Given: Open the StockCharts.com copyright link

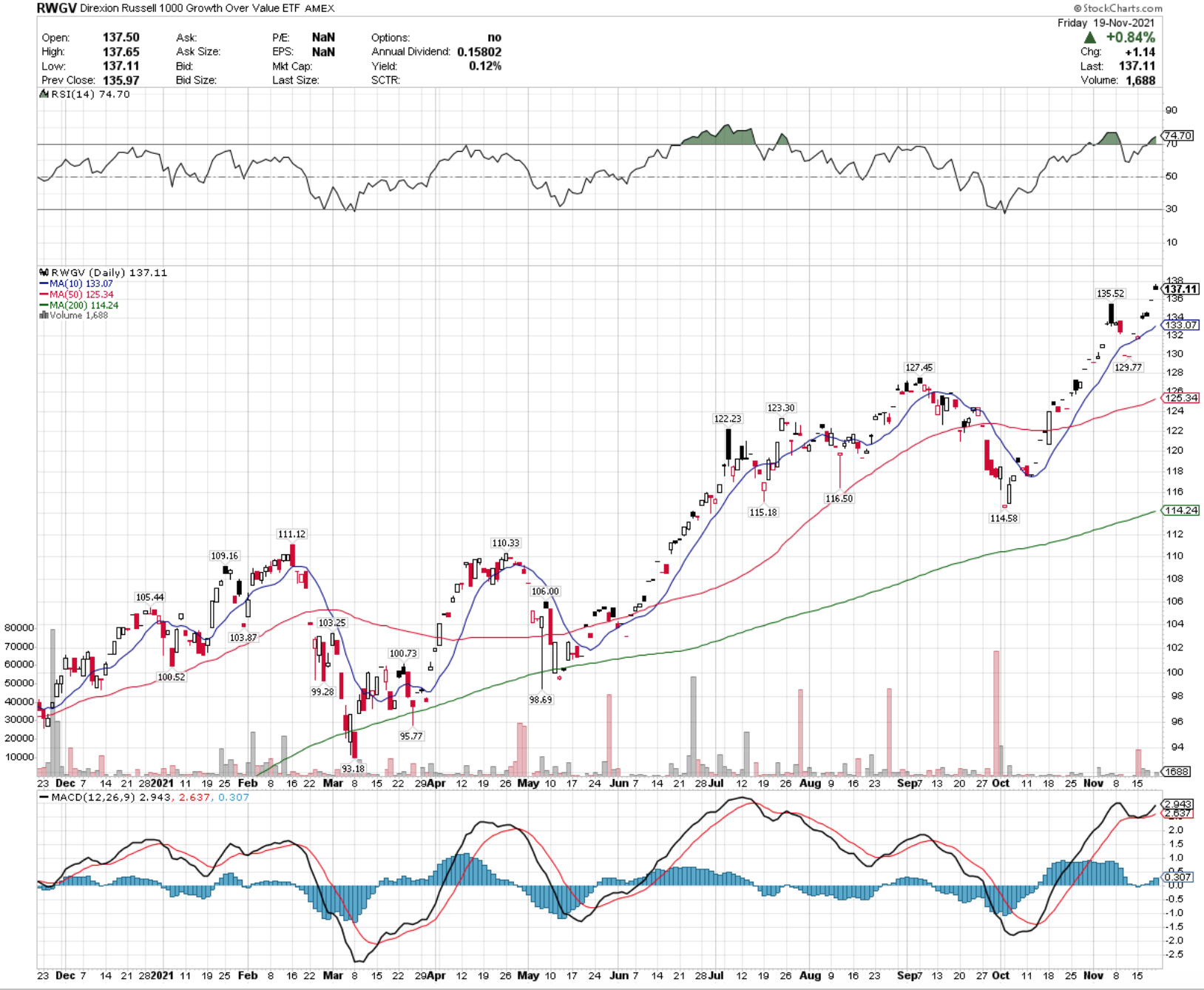Looking at the screenshot, I should [x=1118, y=8].
